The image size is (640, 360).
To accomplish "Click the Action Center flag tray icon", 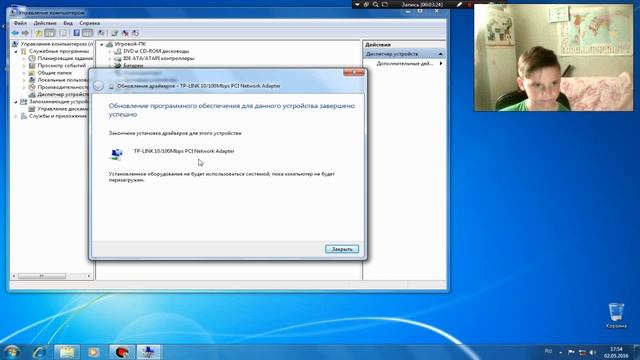I will (x=571, y=352).
